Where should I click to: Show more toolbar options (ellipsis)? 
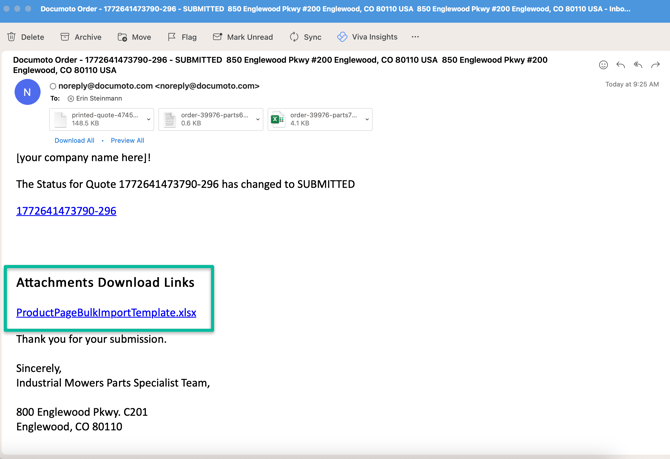point(416,37)
